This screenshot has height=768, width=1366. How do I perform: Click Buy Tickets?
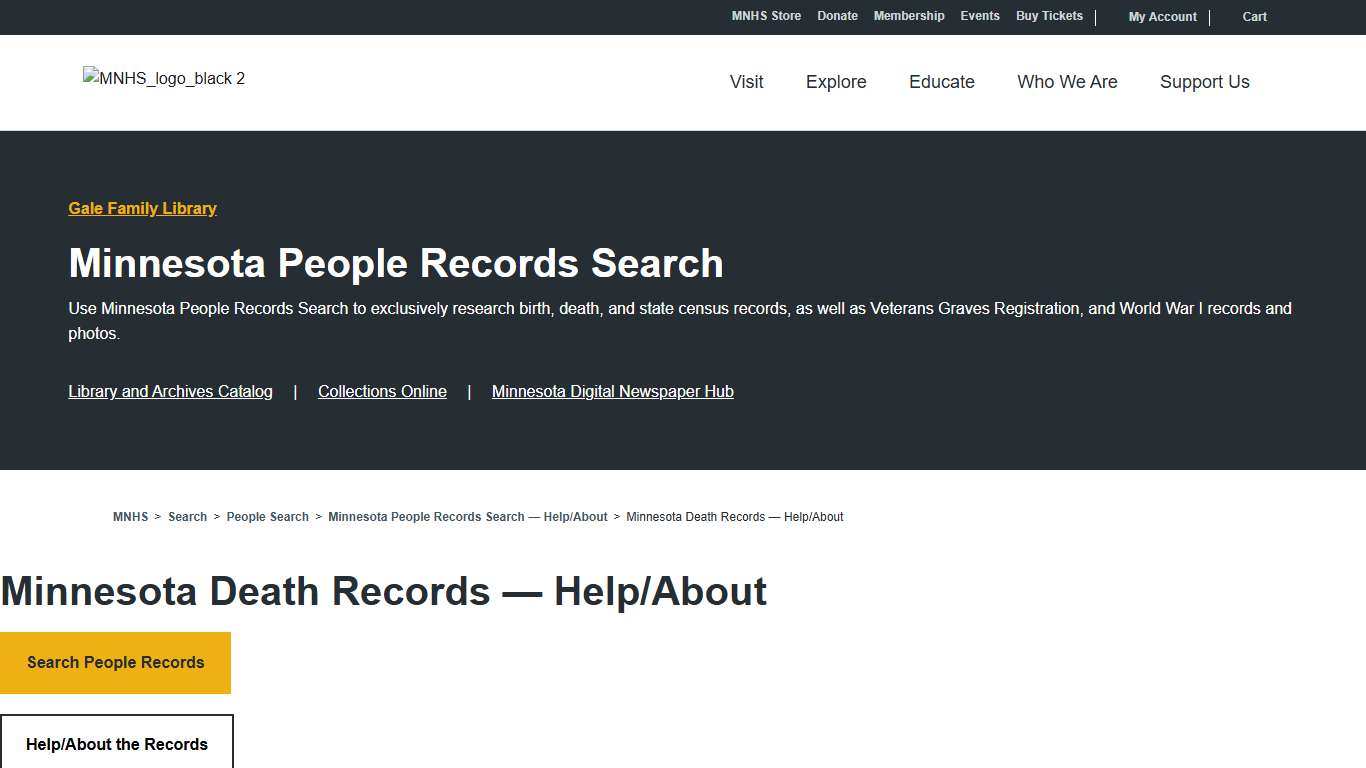tap(1049, 16)
